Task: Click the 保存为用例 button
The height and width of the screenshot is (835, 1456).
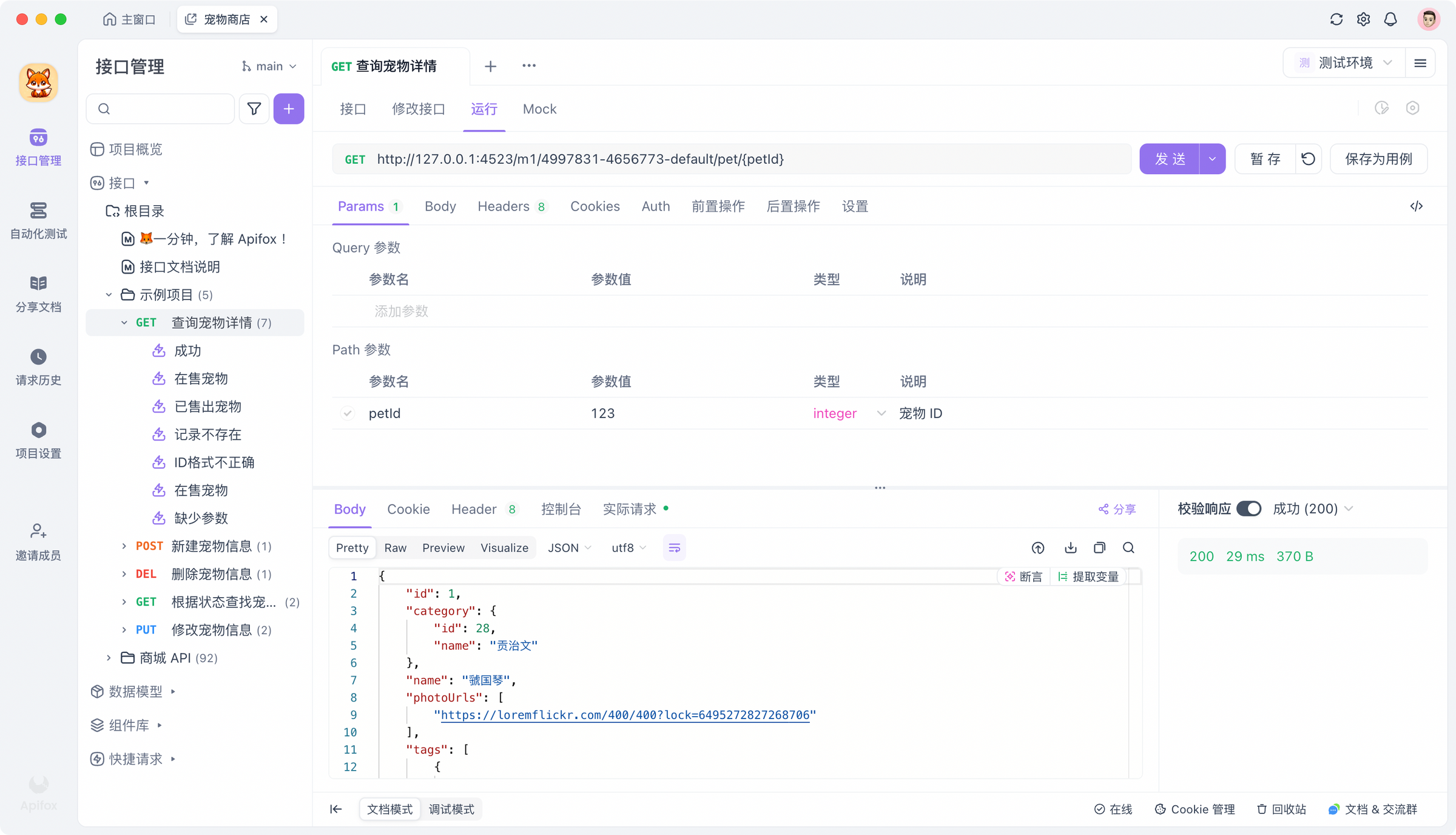Action: click(1378, 159)
